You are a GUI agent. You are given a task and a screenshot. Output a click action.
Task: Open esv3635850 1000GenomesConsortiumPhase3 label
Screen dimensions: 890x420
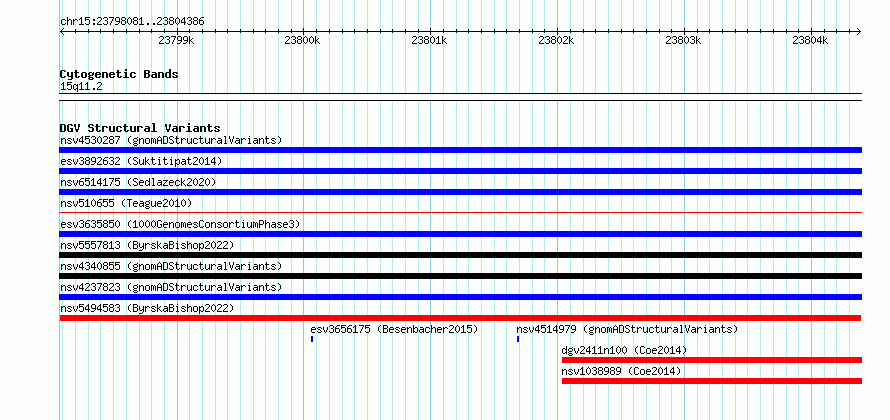[x=180, y=224]
